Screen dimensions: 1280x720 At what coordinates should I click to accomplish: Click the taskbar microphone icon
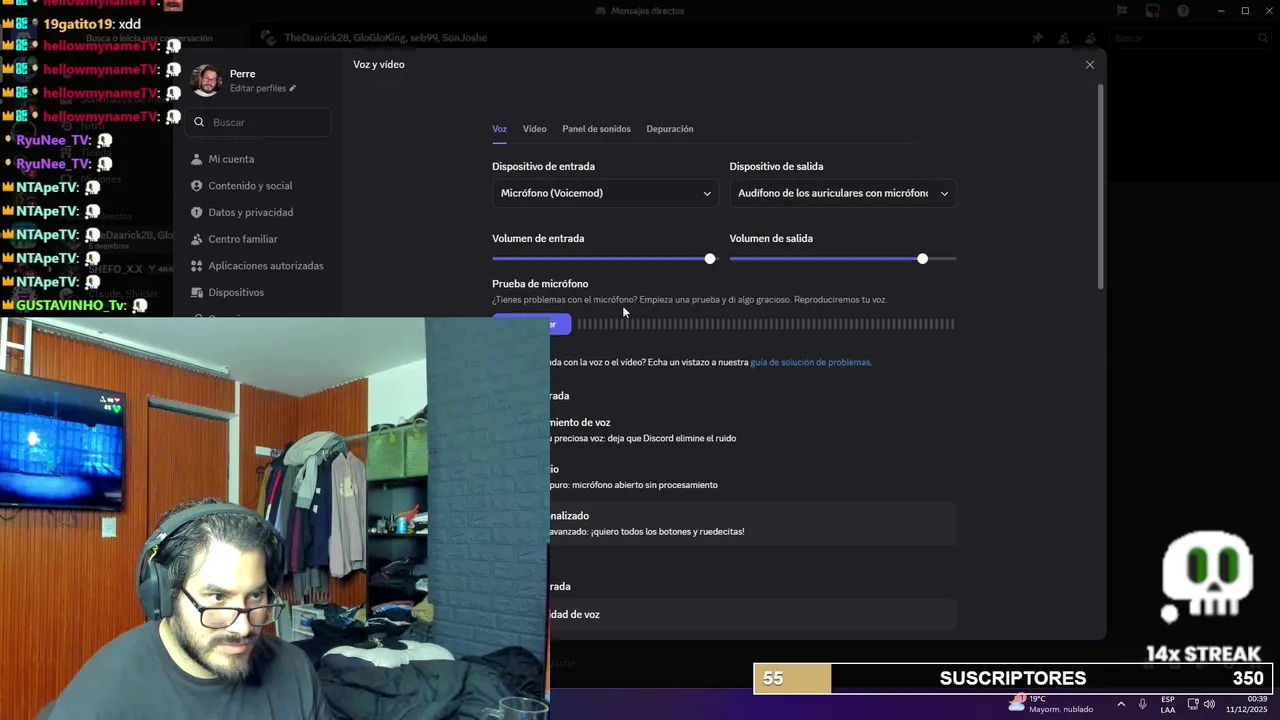coord(1143,704)
